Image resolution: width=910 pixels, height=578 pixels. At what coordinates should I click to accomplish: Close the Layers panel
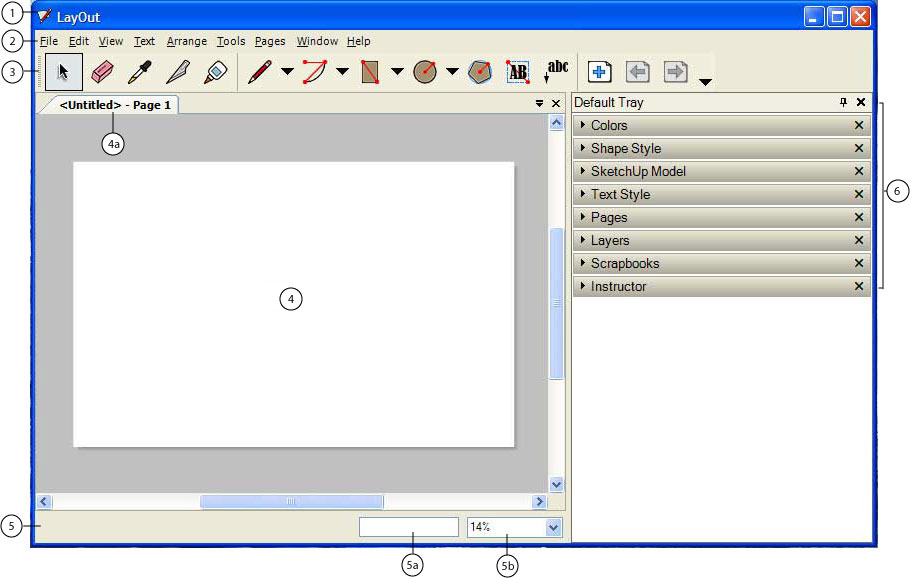(x=859, y=240)
